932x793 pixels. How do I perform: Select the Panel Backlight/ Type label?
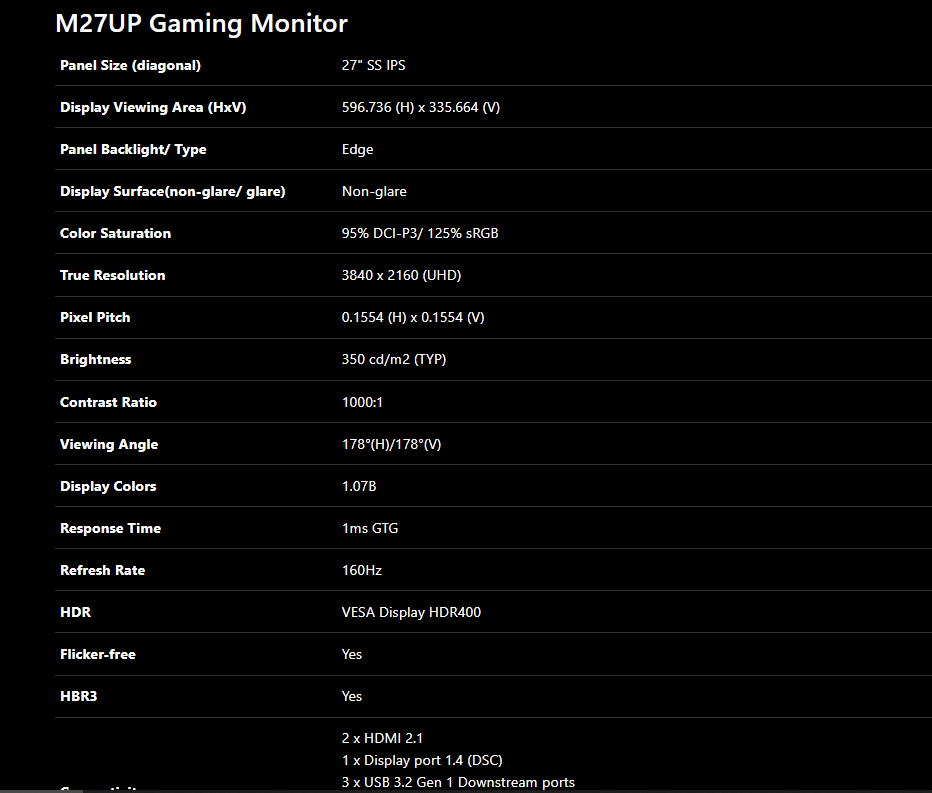coord(133,149)
